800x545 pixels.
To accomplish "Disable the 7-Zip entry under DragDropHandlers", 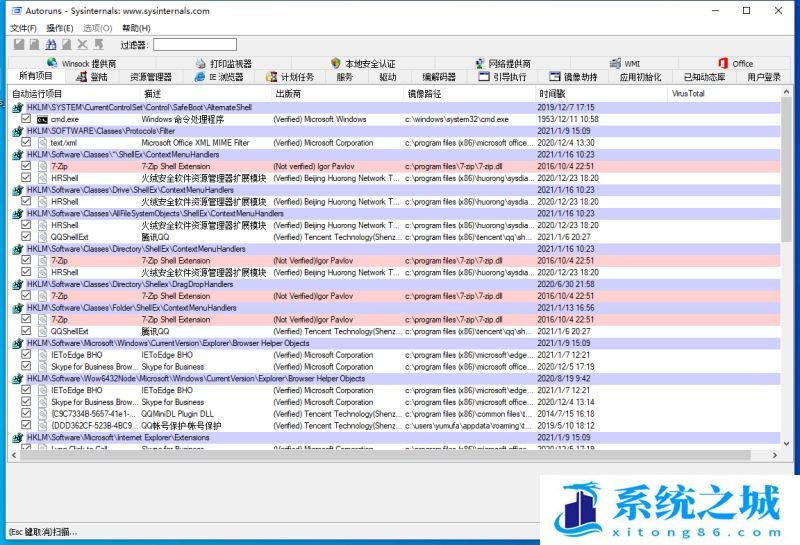I will [26, 295].
